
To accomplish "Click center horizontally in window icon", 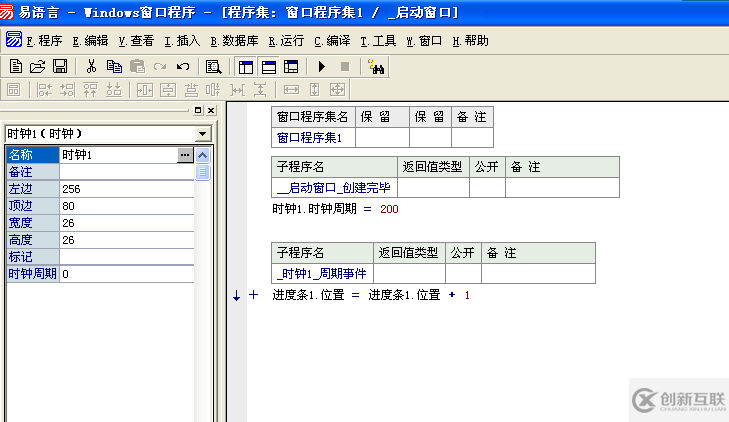I will (145, 90).
